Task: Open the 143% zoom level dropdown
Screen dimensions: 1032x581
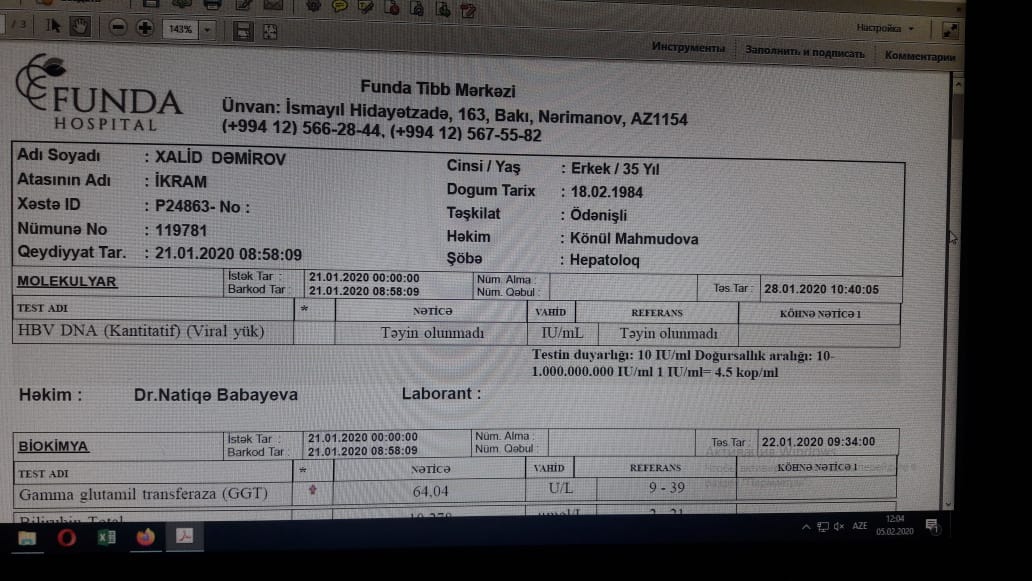Action: point(207,29)
